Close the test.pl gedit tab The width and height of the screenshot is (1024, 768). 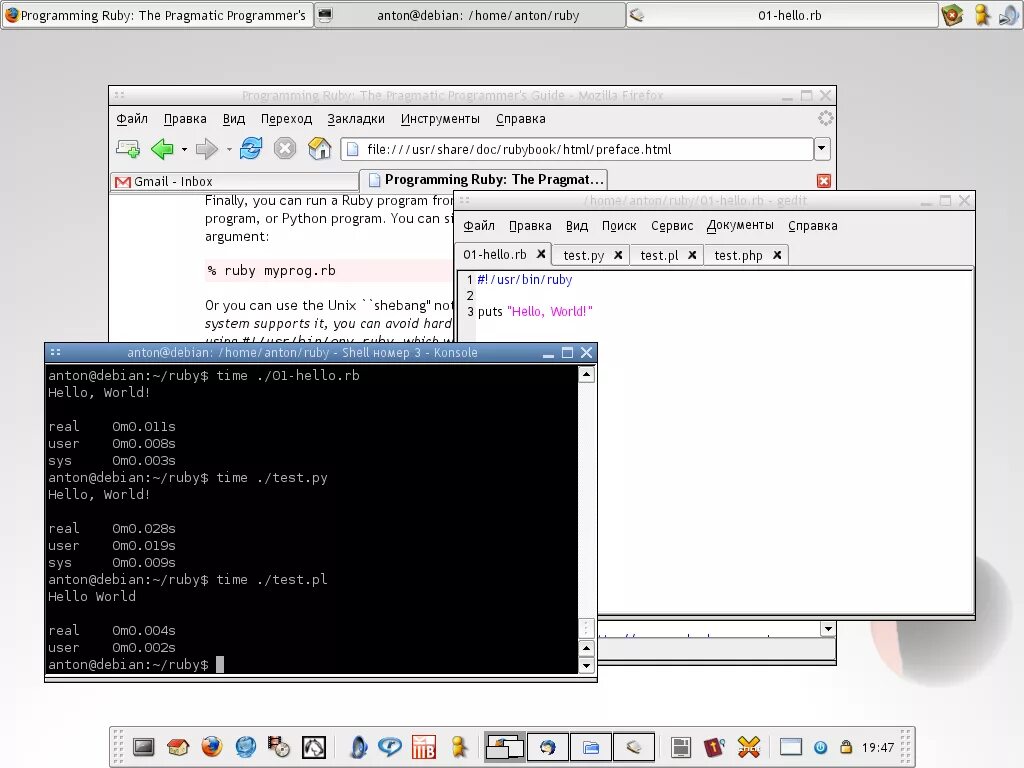[x=692, y=255]
